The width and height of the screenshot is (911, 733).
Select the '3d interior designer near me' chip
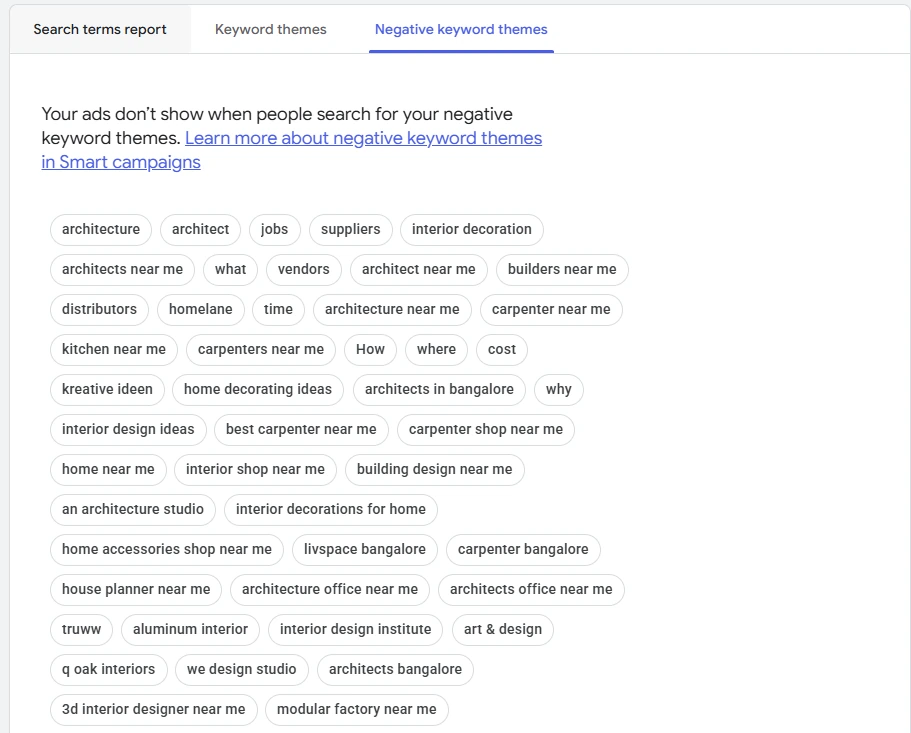click(x=153, y=710)
